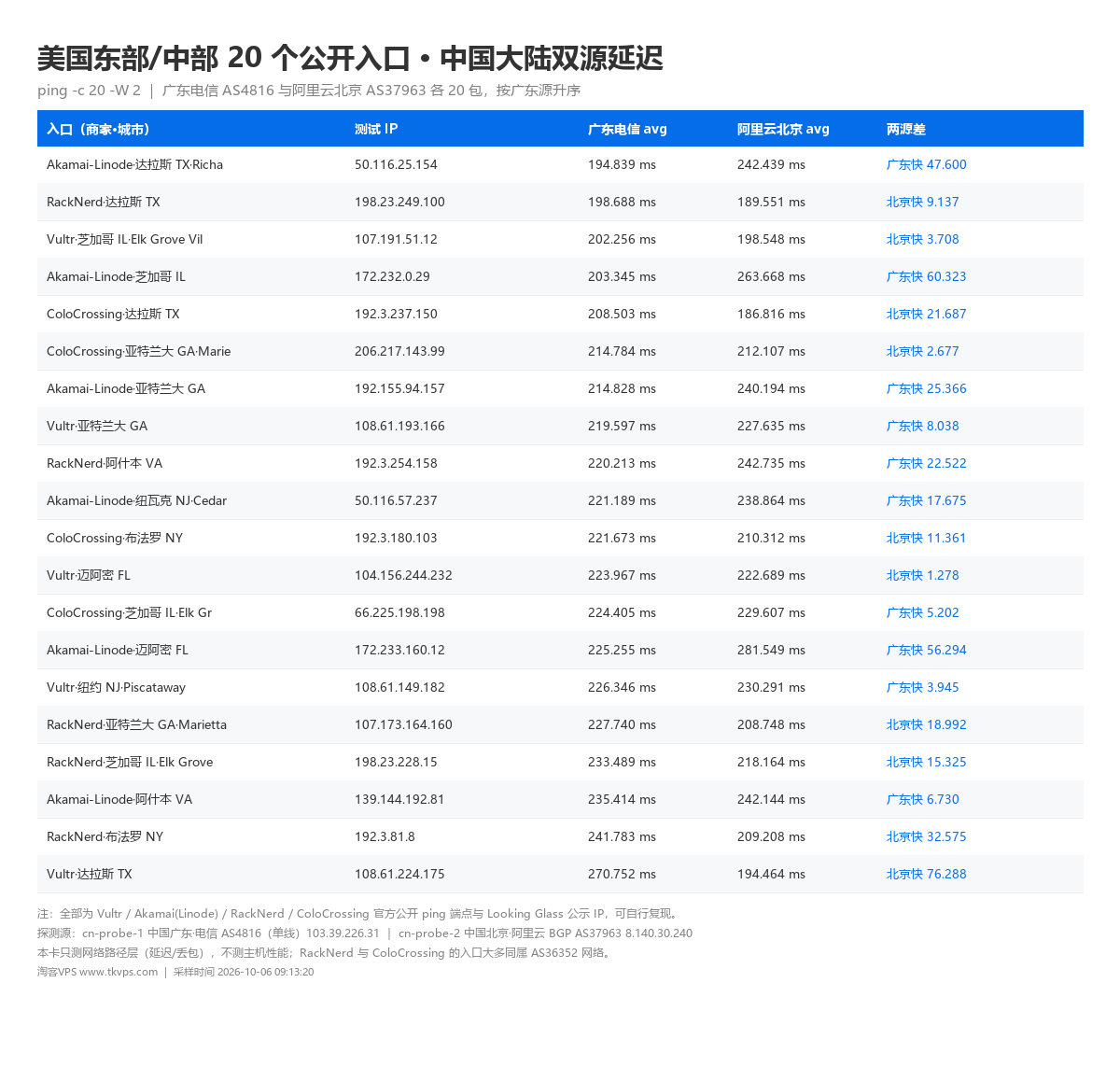Click the 两源差 column header
Screen dimensions: 1120x1081
coord(906,129)
